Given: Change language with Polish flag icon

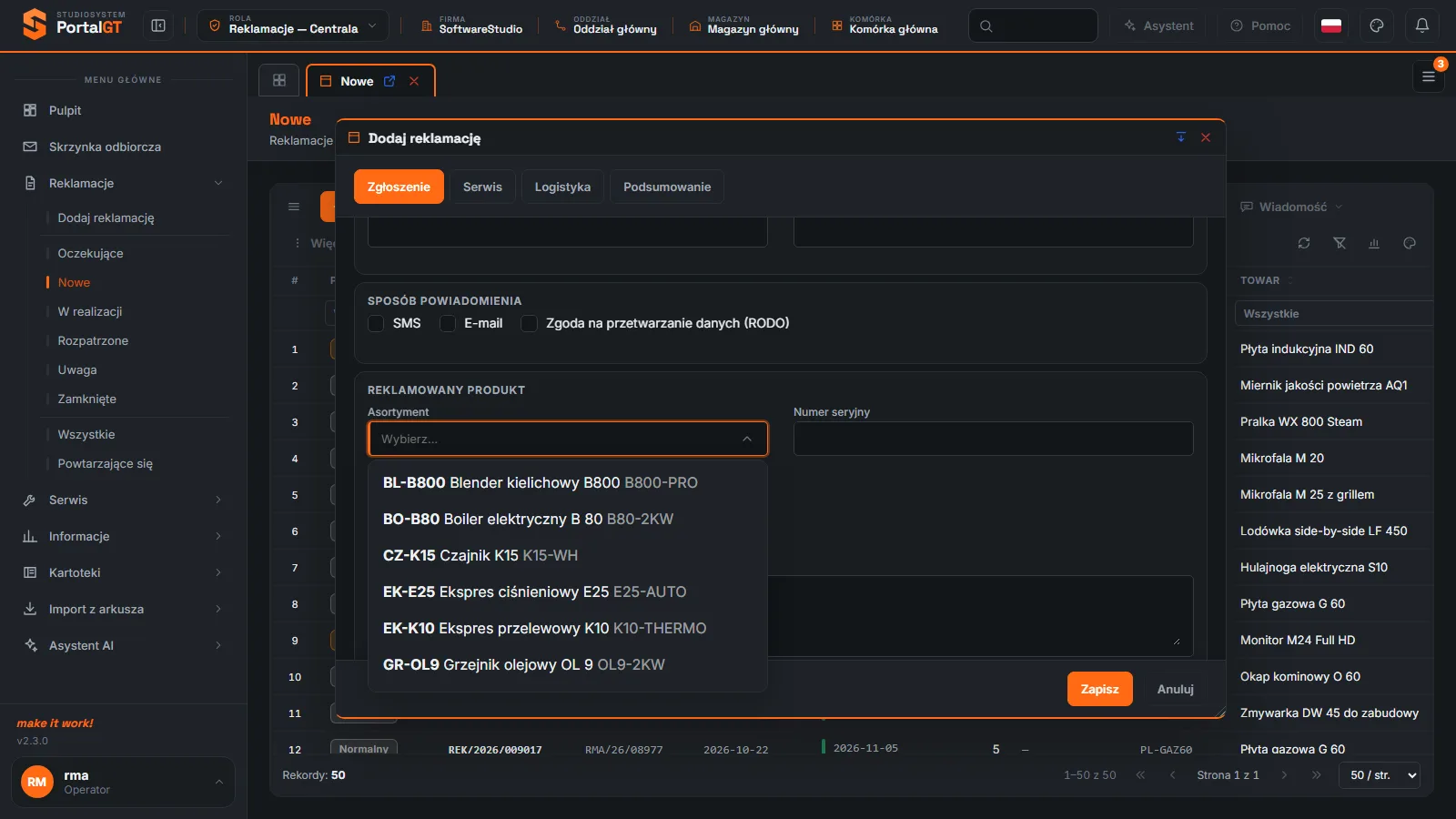Looking at the screenshot, I should tap(1331, 25).
